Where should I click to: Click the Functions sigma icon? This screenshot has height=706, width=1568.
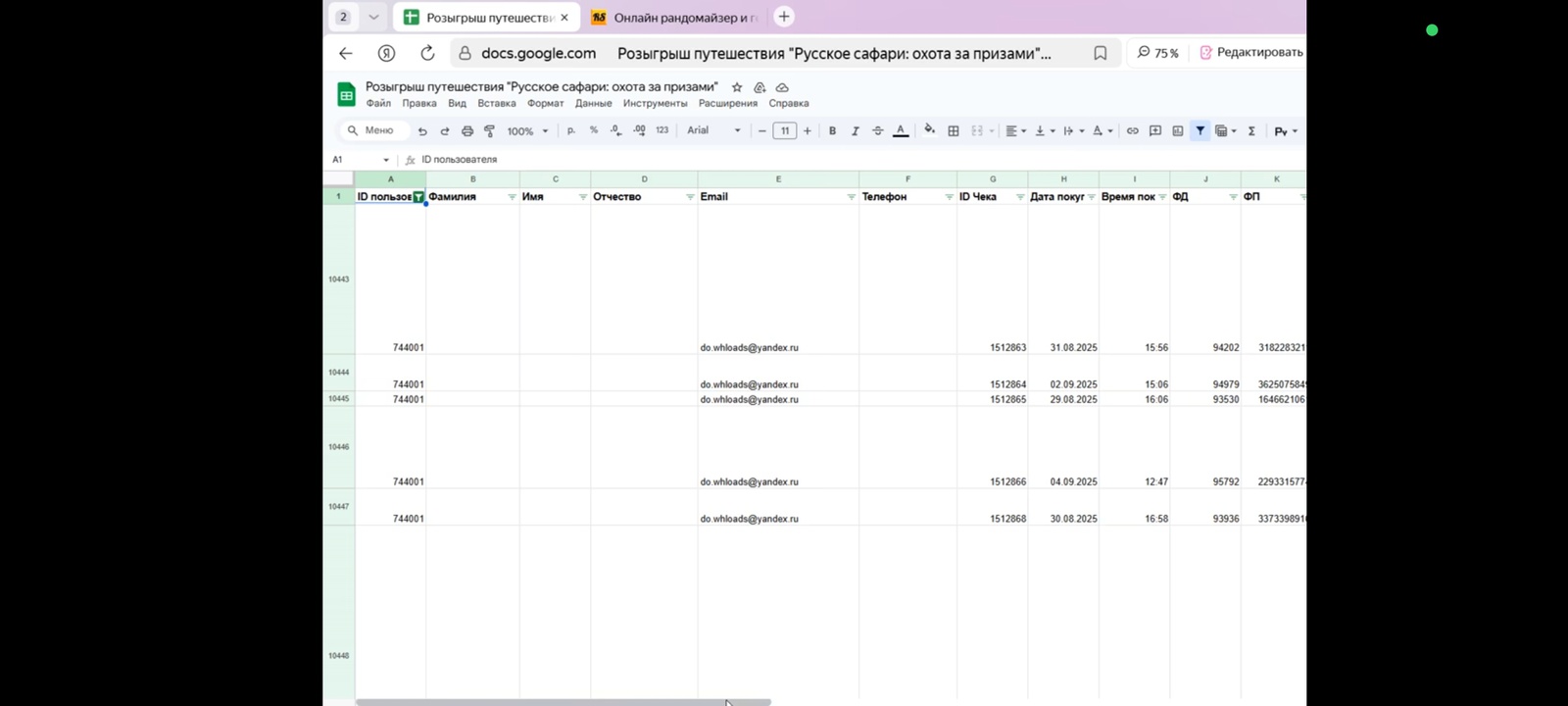pyautogui.click(x=1251, y=131)
